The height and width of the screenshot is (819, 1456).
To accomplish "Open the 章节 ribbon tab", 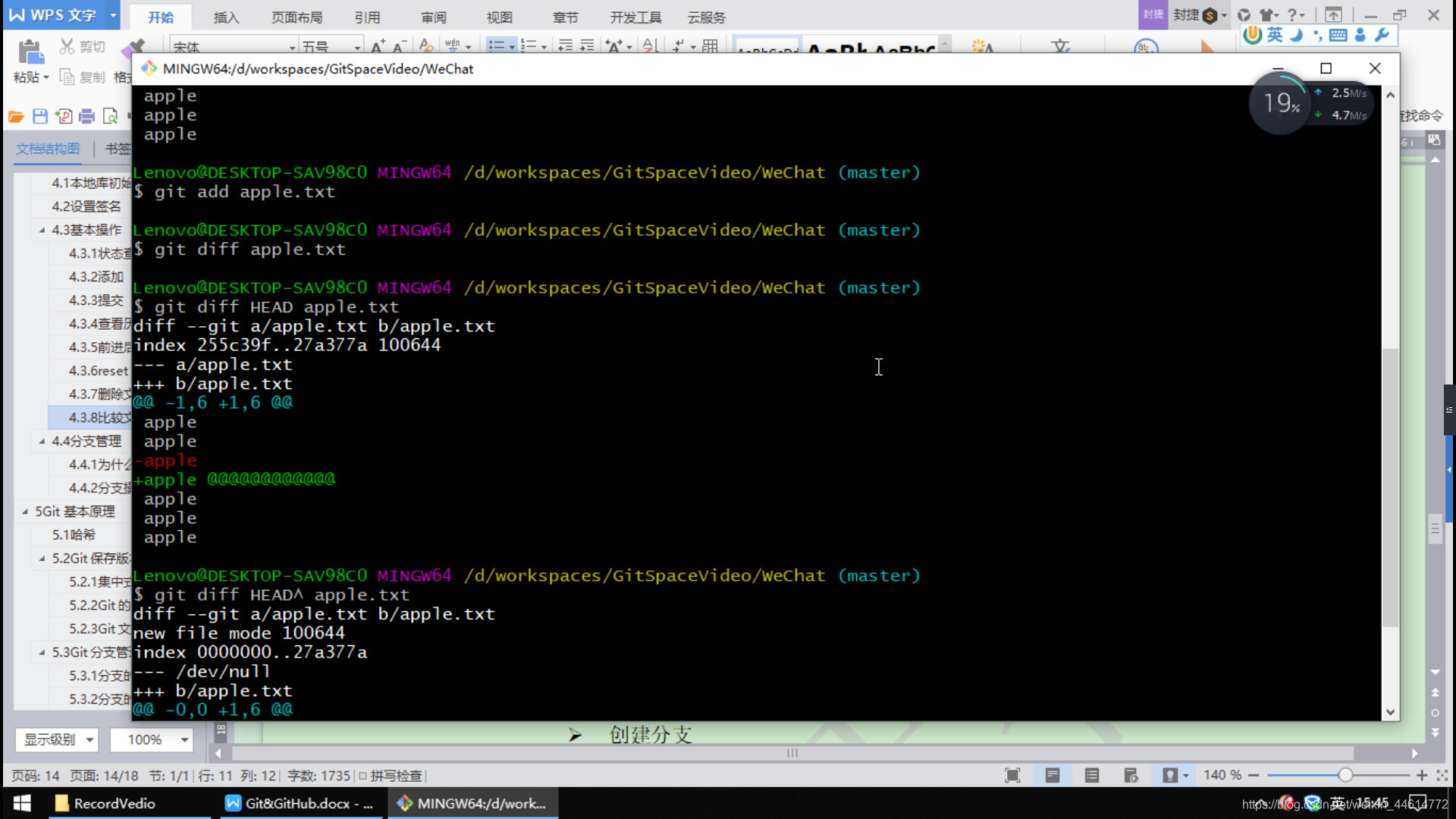I will [565, 17].
